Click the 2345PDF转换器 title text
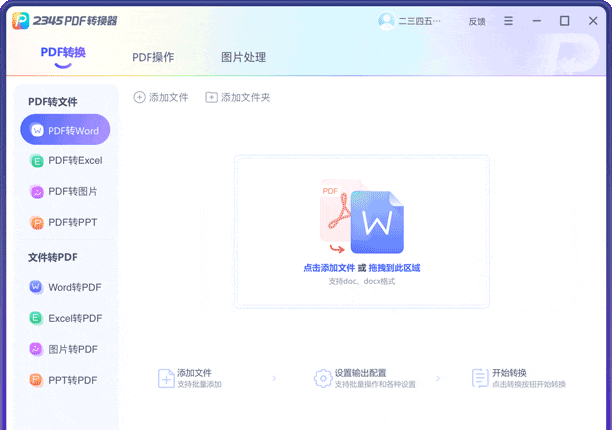The width and height of the screenshot is (612, 430). [75, 21]
